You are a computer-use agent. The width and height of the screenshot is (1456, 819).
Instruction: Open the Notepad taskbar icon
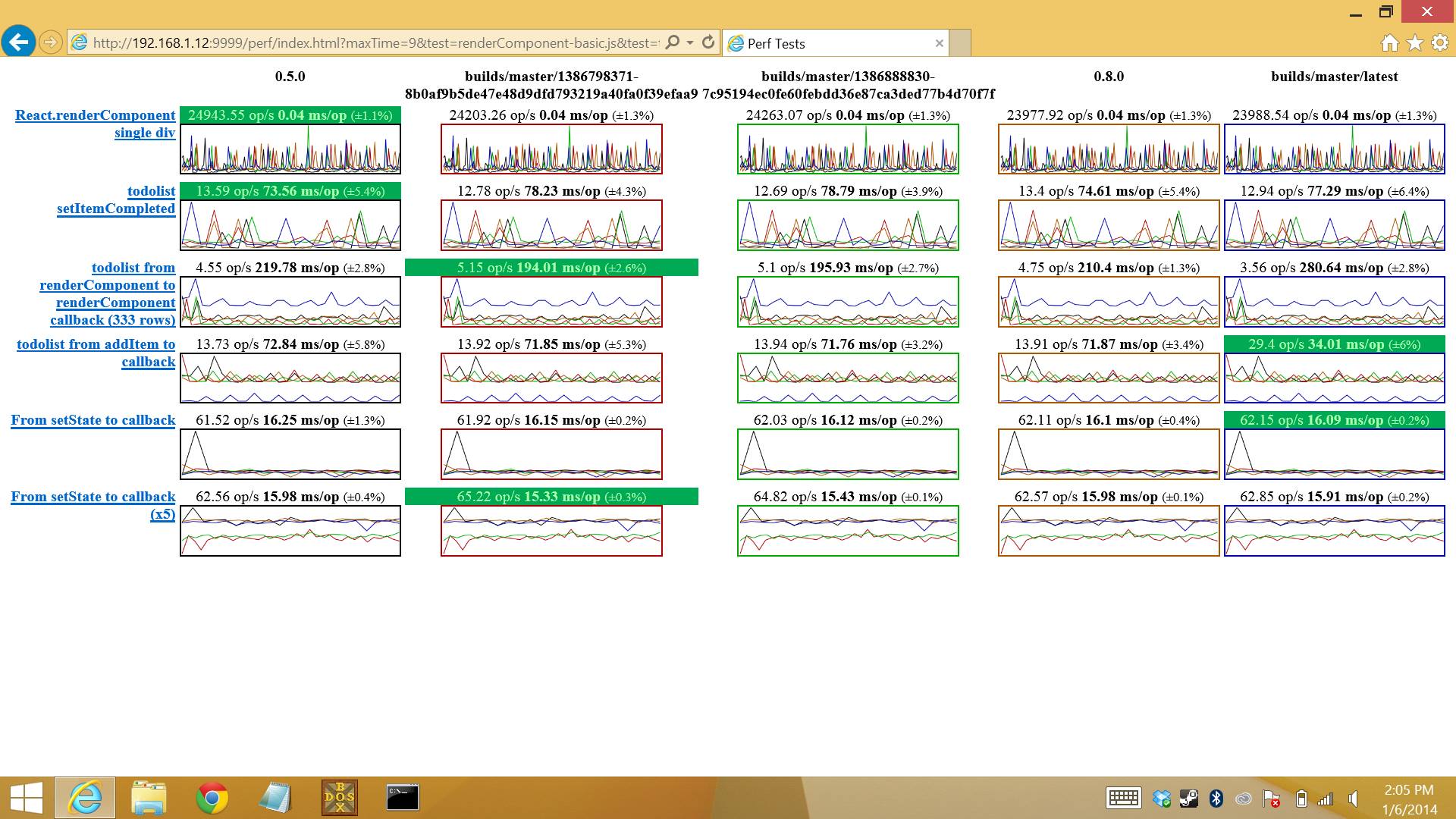275,798
